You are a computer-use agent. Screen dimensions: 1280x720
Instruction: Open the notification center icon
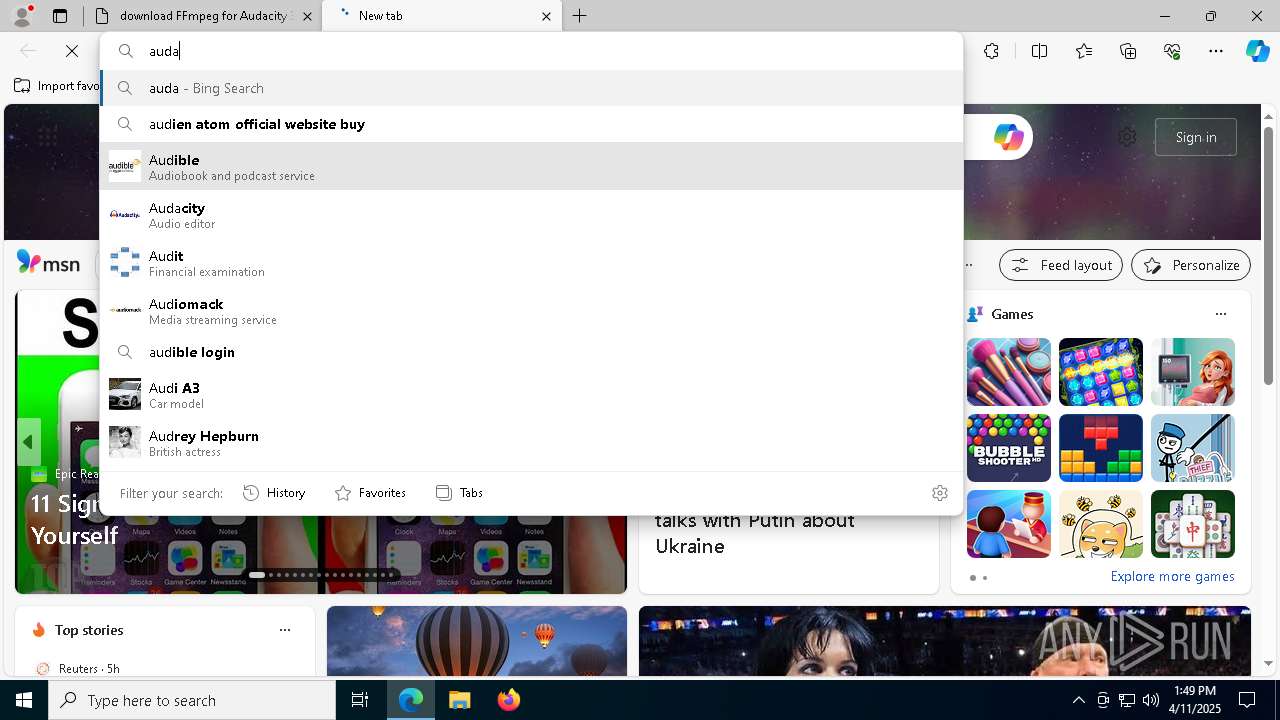(x=1247, y=700)
